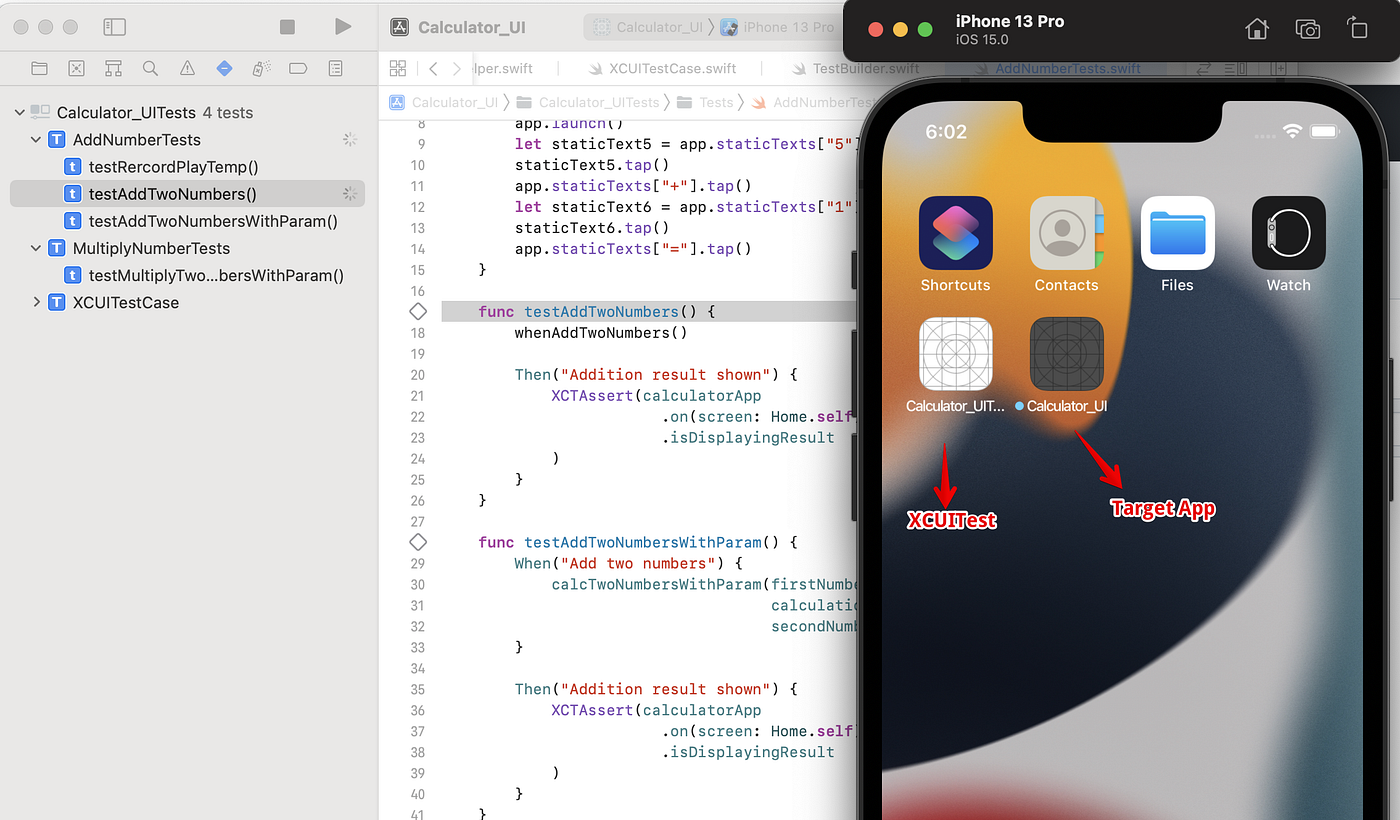Launch the Calculator_UI target app icon
This screenshot has width=1400, height=820.
click(x=1066, y=354)
